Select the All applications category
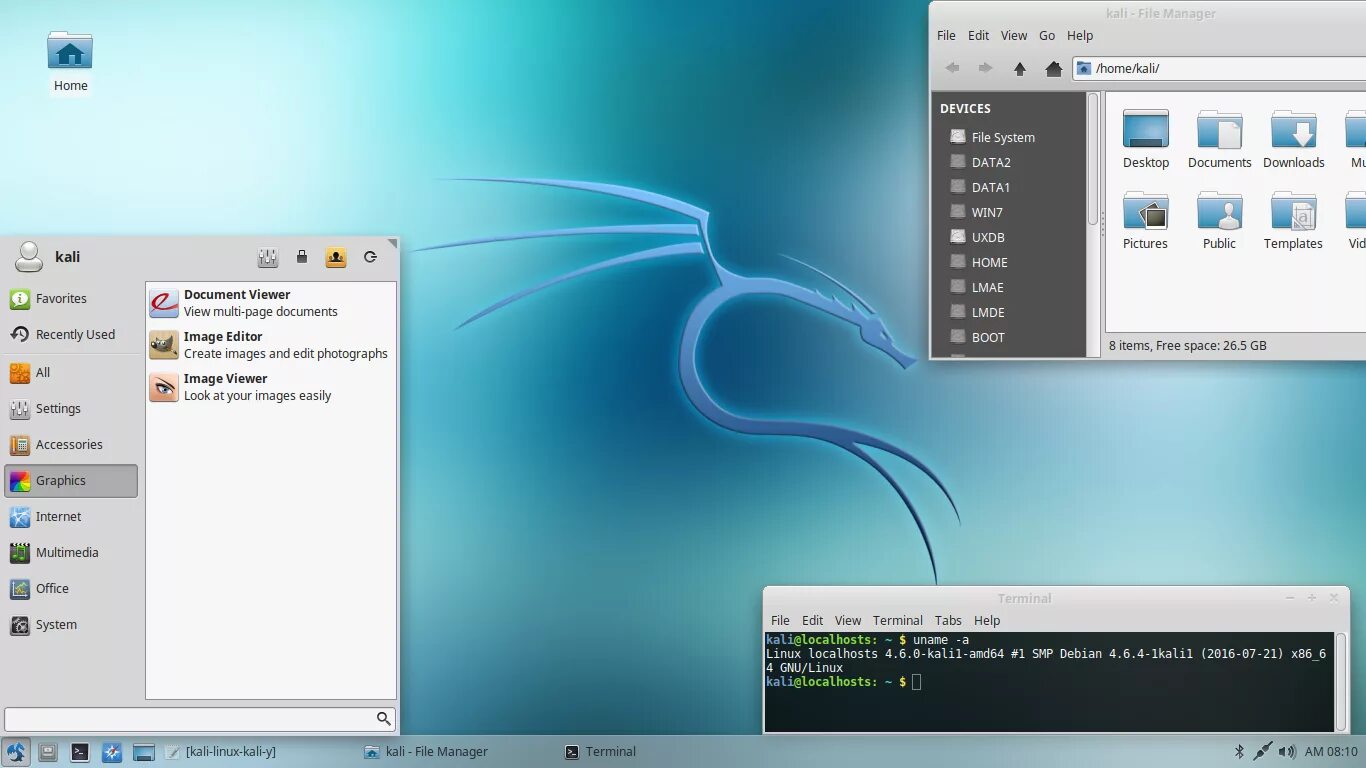Screen dimensions: 1366x768 [x=71, y=372]
